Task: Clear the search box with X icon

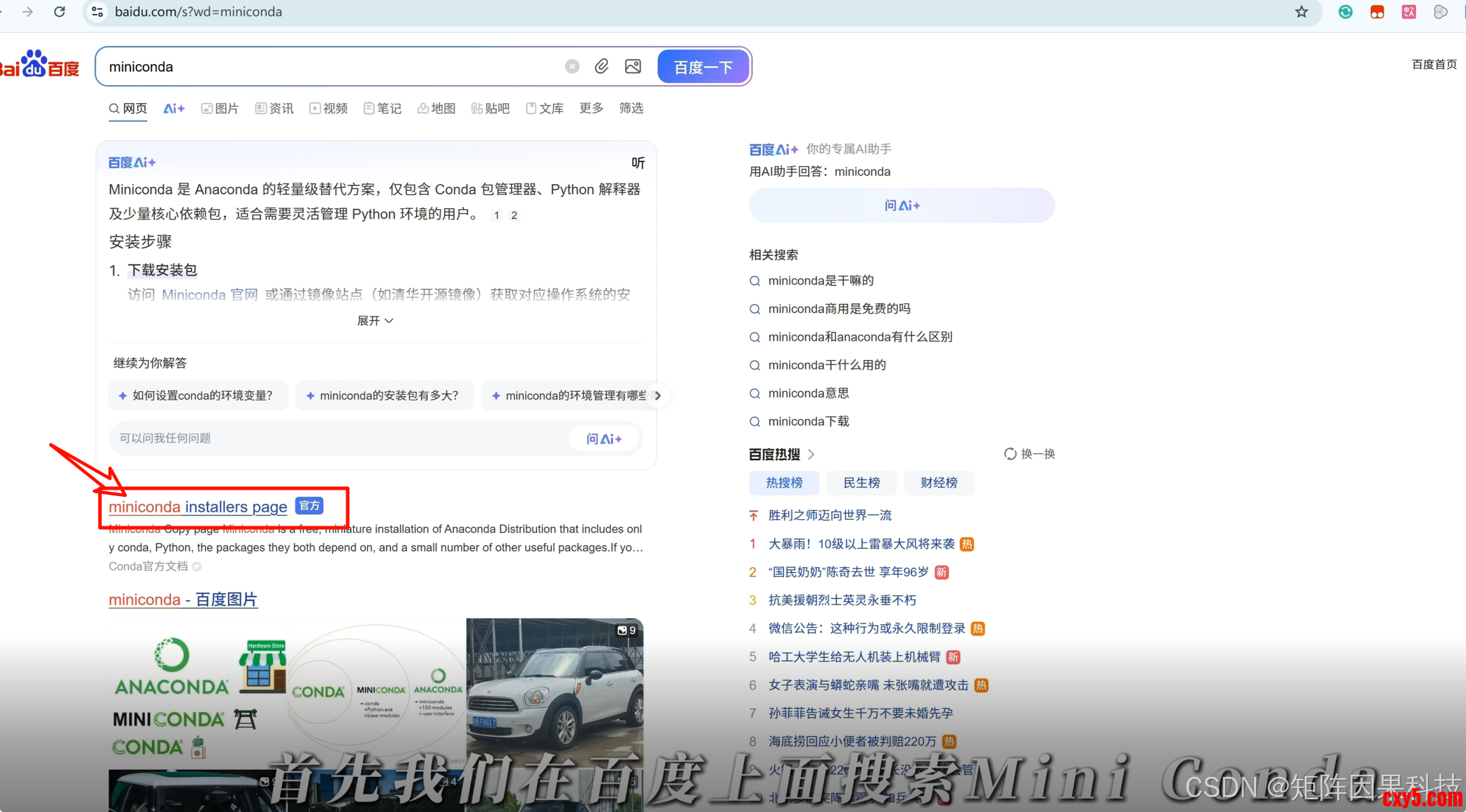Action: pos(572,66)
